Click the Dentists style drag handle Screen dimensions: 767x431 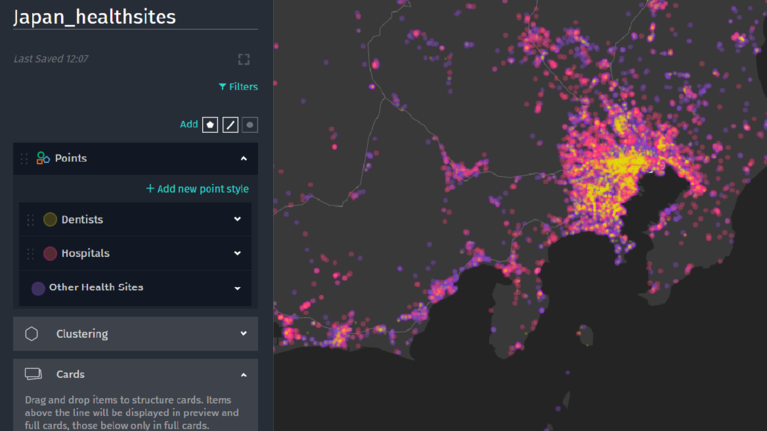30,220
